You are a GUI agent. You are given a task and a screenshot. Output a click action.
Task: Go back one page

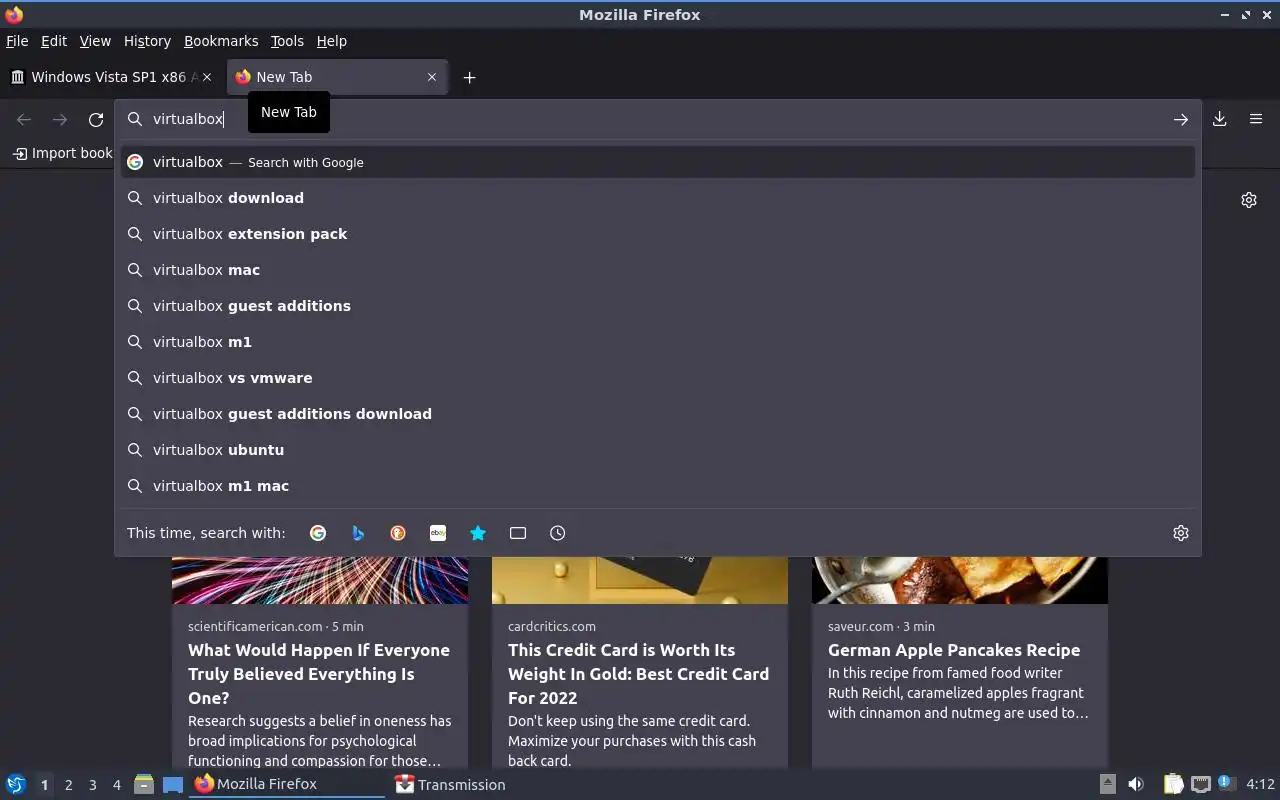tap(24, 120)
